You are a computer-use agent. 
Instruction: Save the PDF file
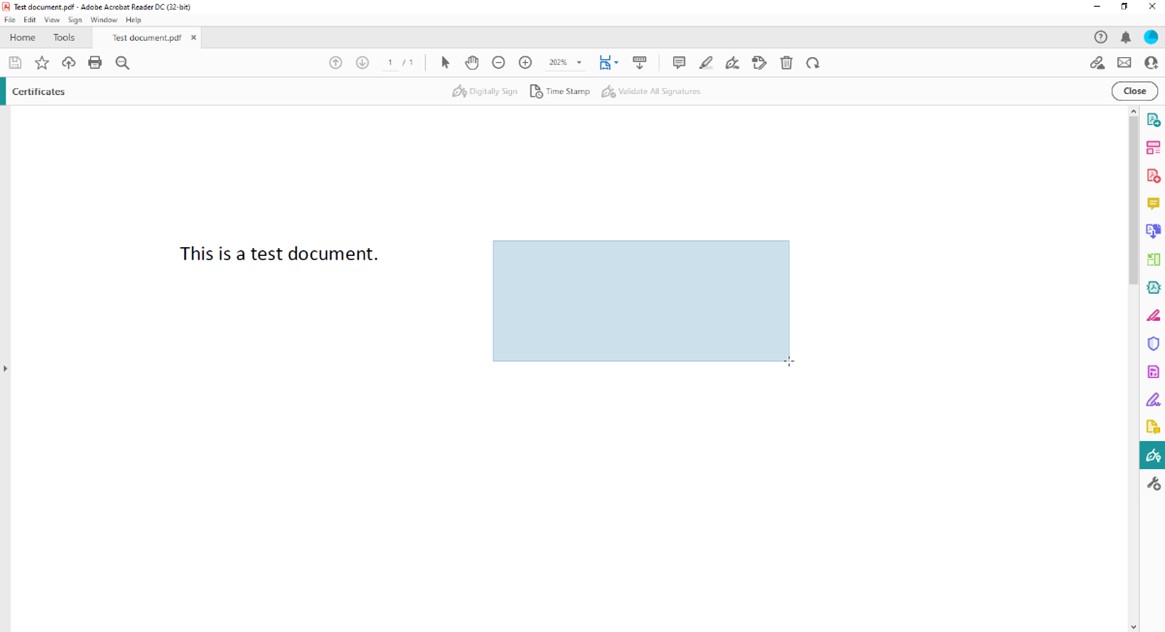pos(15,62)
